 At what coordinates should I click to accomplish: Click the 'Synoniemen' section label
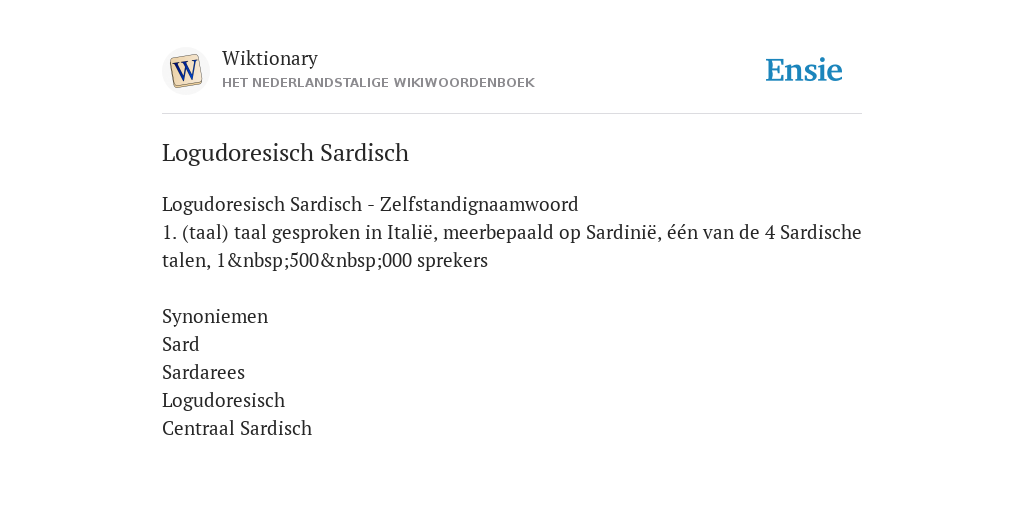point(215,317)
